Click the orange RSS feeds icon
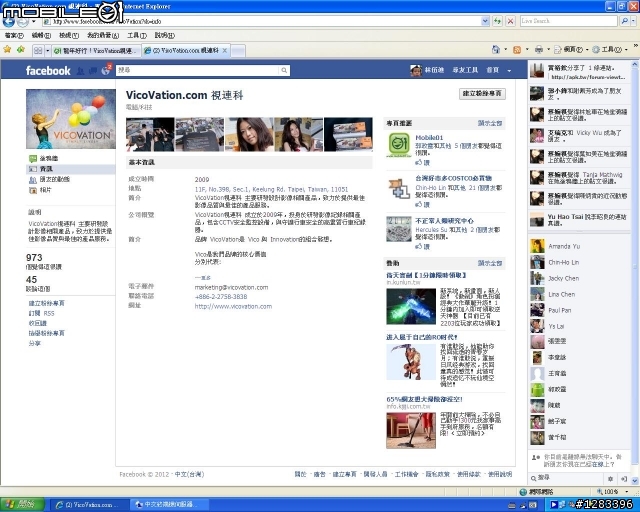This screenshot has height=512, width=640. coord(517,50)
